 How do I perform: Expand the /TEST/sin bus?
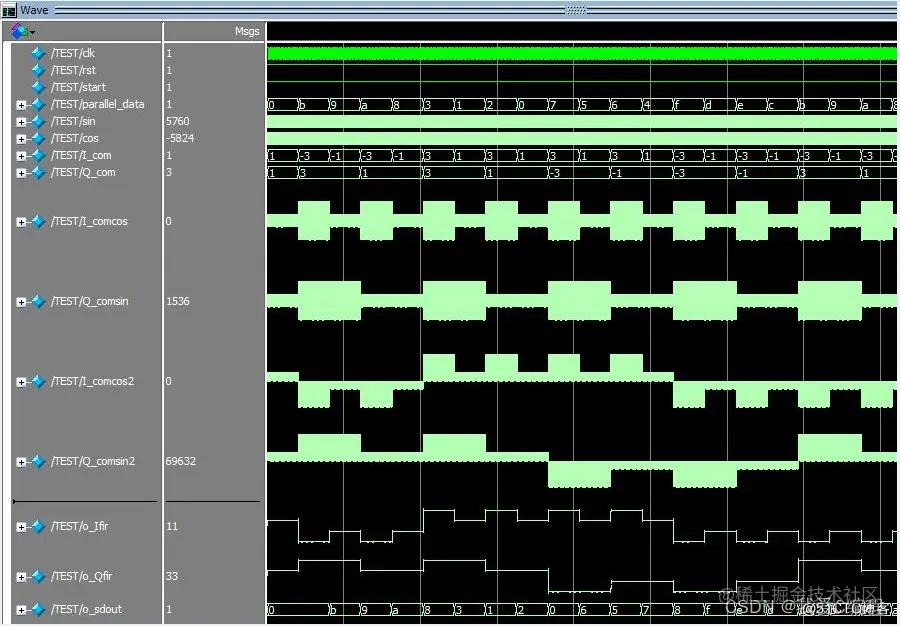click(x=21, y=122)
